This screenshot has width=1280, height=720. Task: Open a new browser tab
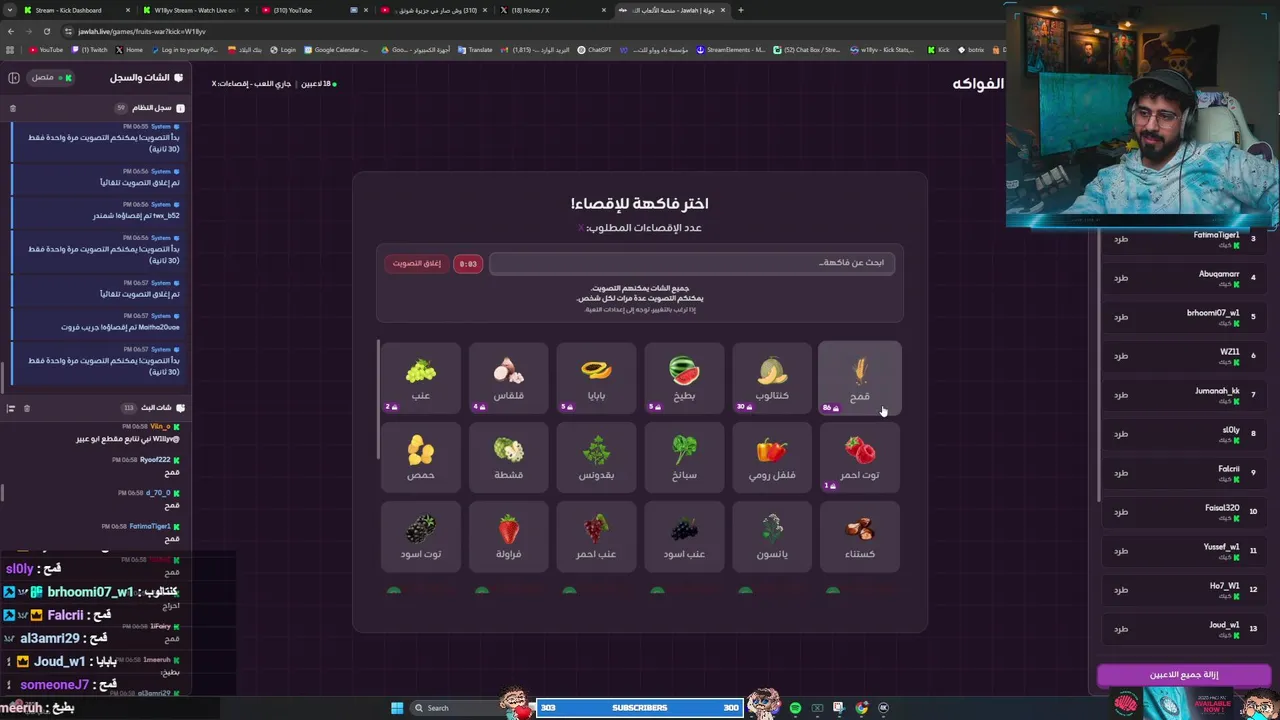[740, 10]
